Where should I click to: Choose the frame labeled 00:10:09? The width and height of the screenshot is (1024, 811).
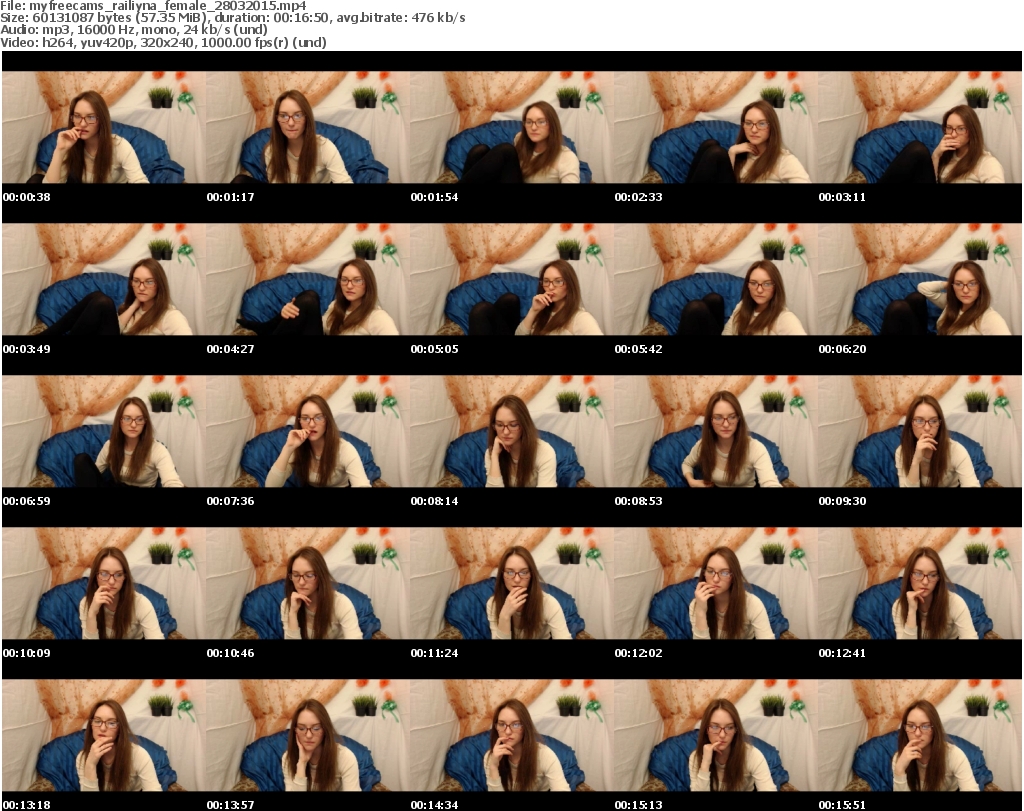(104, 584)
